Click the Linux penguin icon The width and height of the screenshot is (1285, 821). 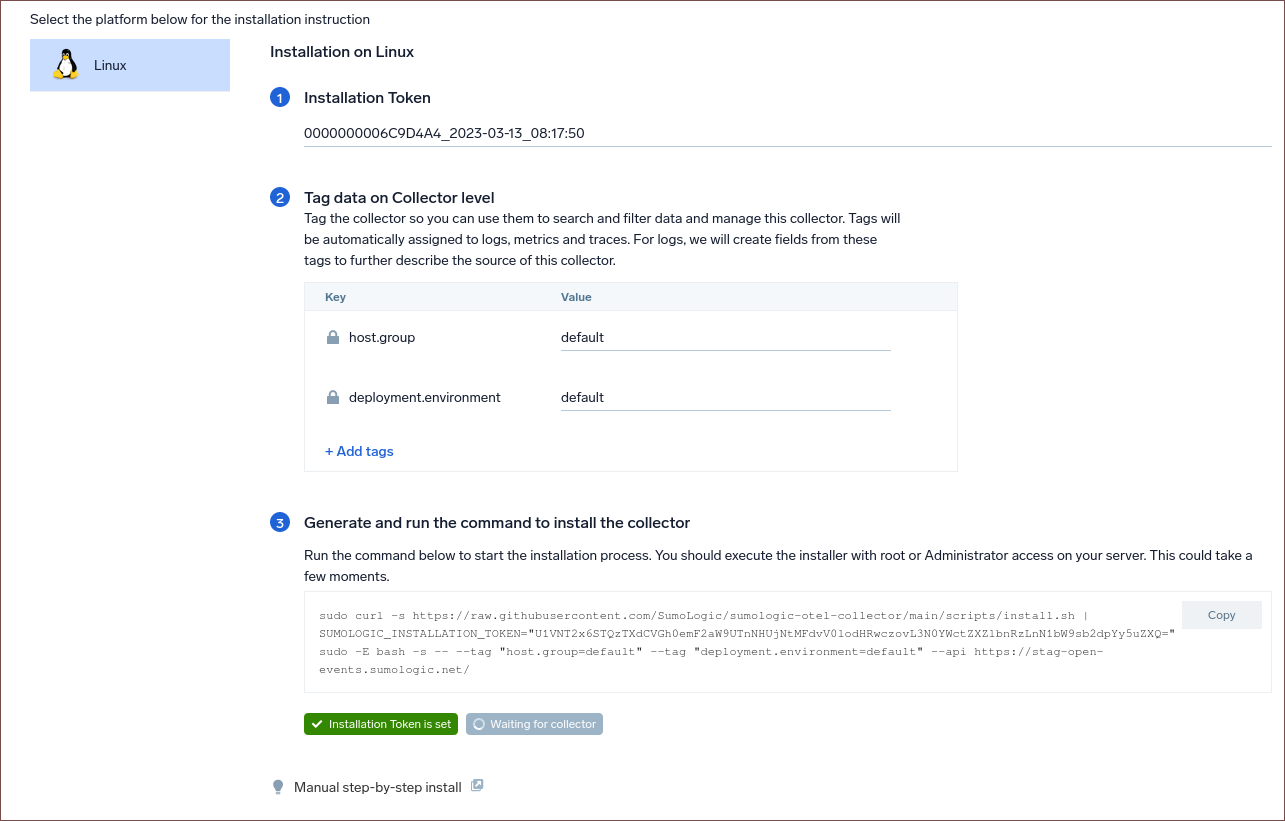click(66, 65)
